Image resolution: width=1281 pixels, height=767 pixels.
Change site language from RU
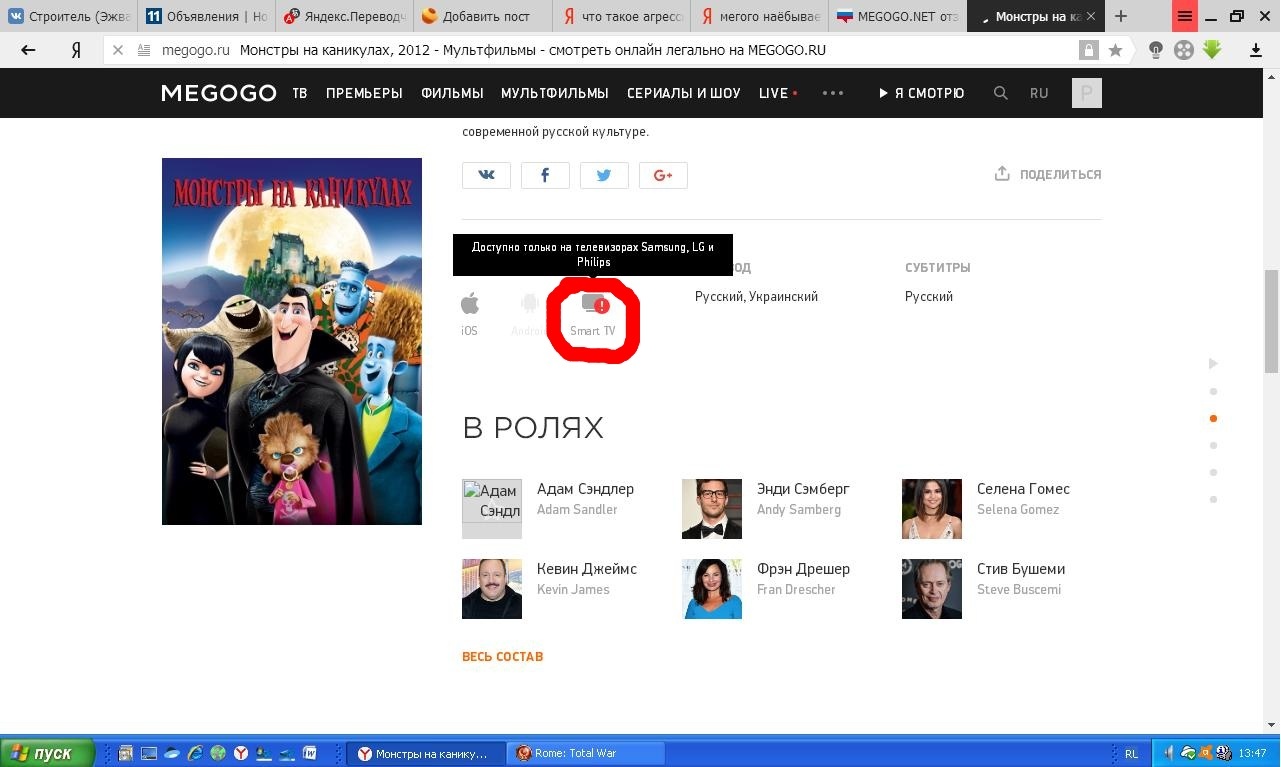pos(1039,93)
